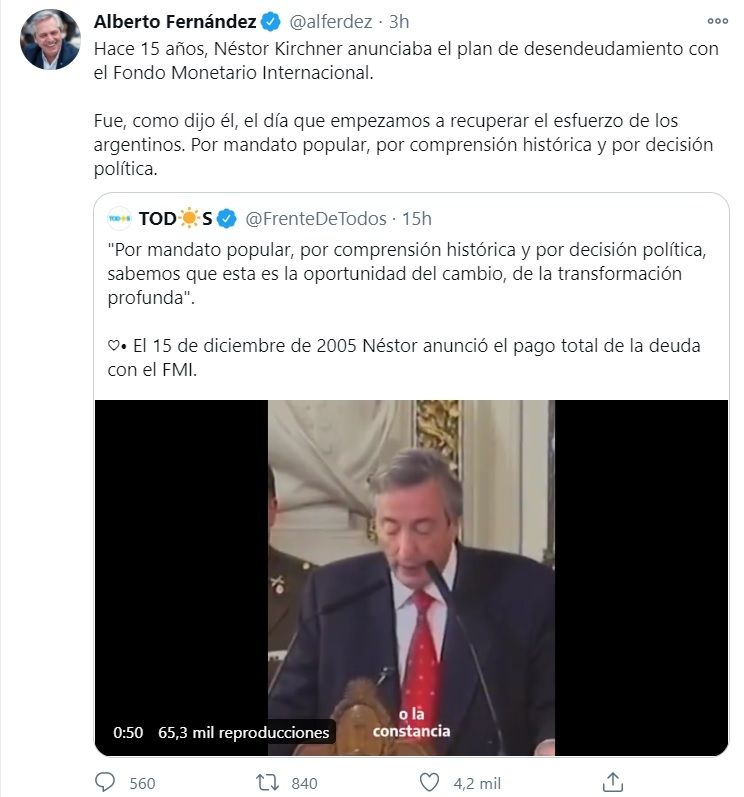744x797 pixels.
Task: Open the TODOS quoted account name
Action: [x=175, y=219]
